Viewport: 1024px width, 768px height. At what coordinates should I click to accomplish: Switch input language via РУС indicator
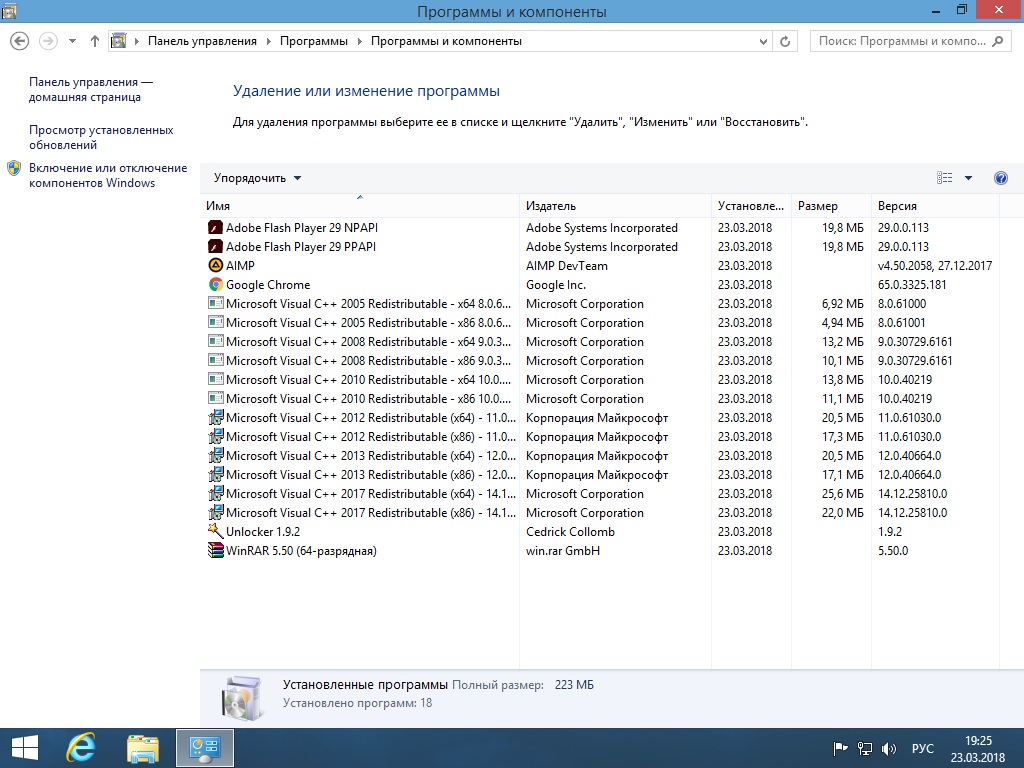click(923, 748)
